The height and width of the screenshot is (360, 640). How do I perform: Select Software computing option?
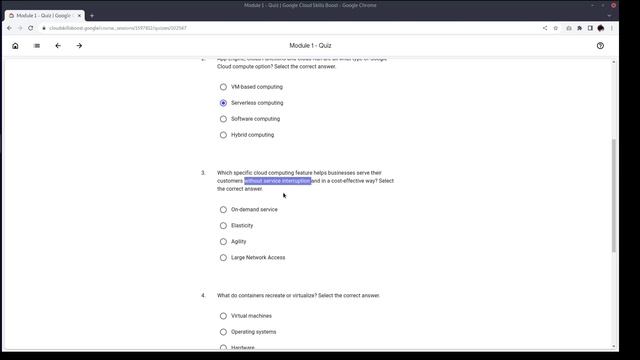coord(223,119)
